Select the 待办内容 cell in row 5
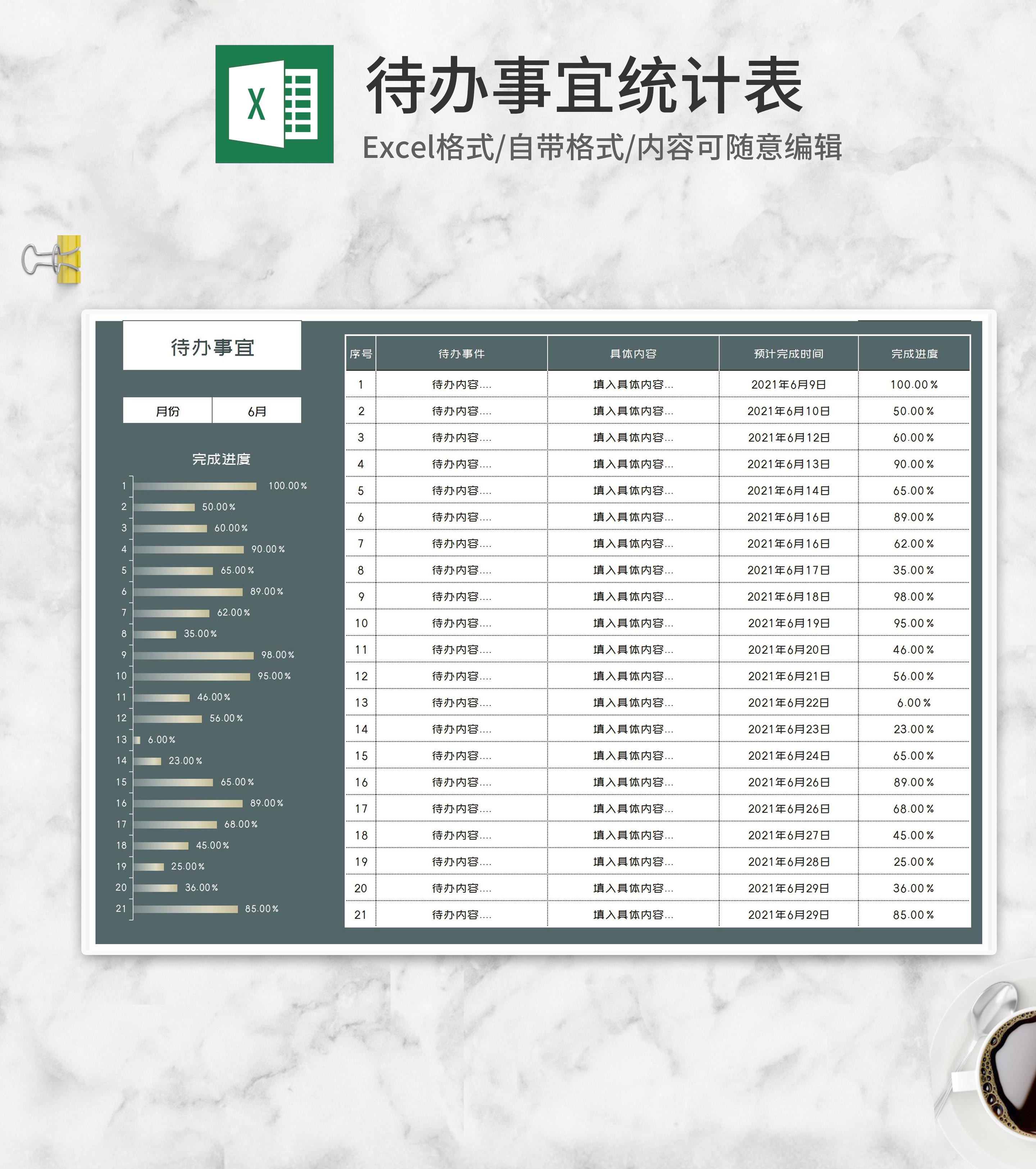 click(461, 491)
